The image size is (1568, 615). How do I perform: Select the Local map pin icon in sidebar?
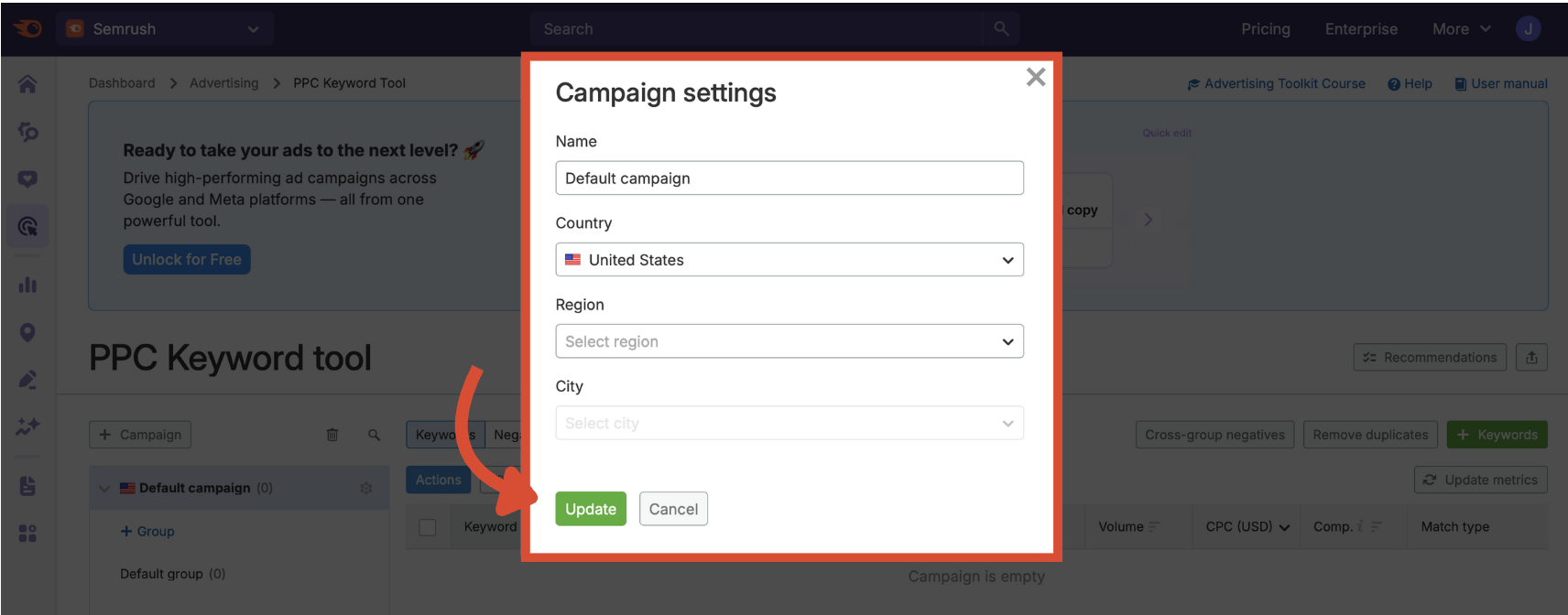27,332
